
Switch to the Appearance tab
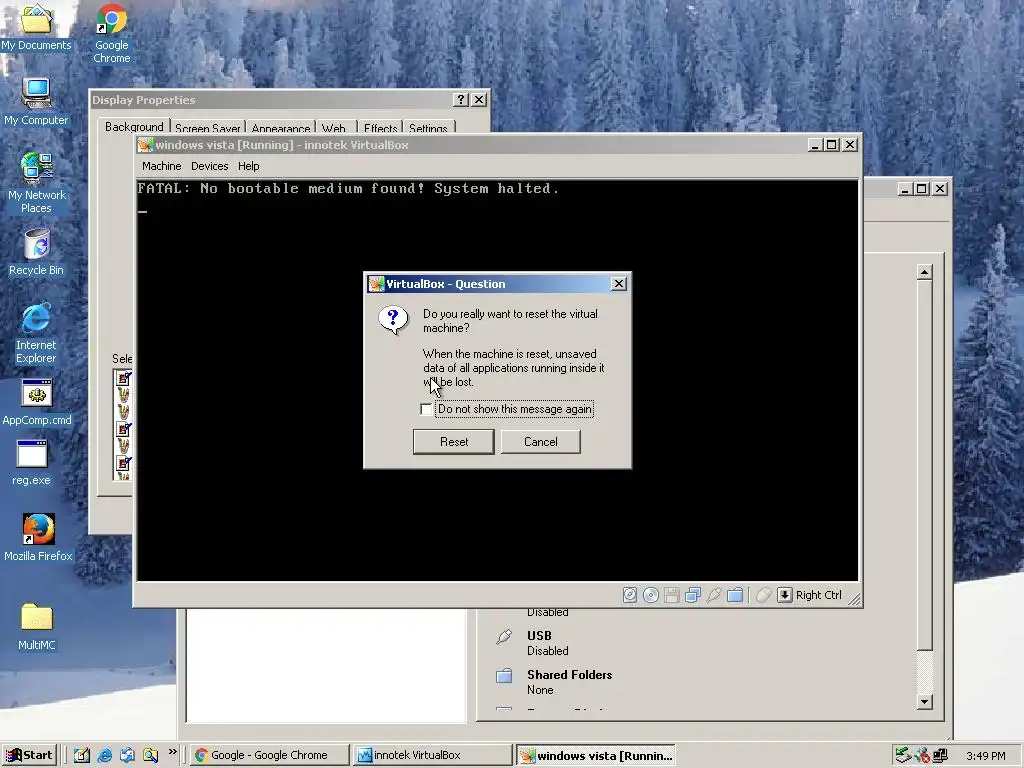281,127
